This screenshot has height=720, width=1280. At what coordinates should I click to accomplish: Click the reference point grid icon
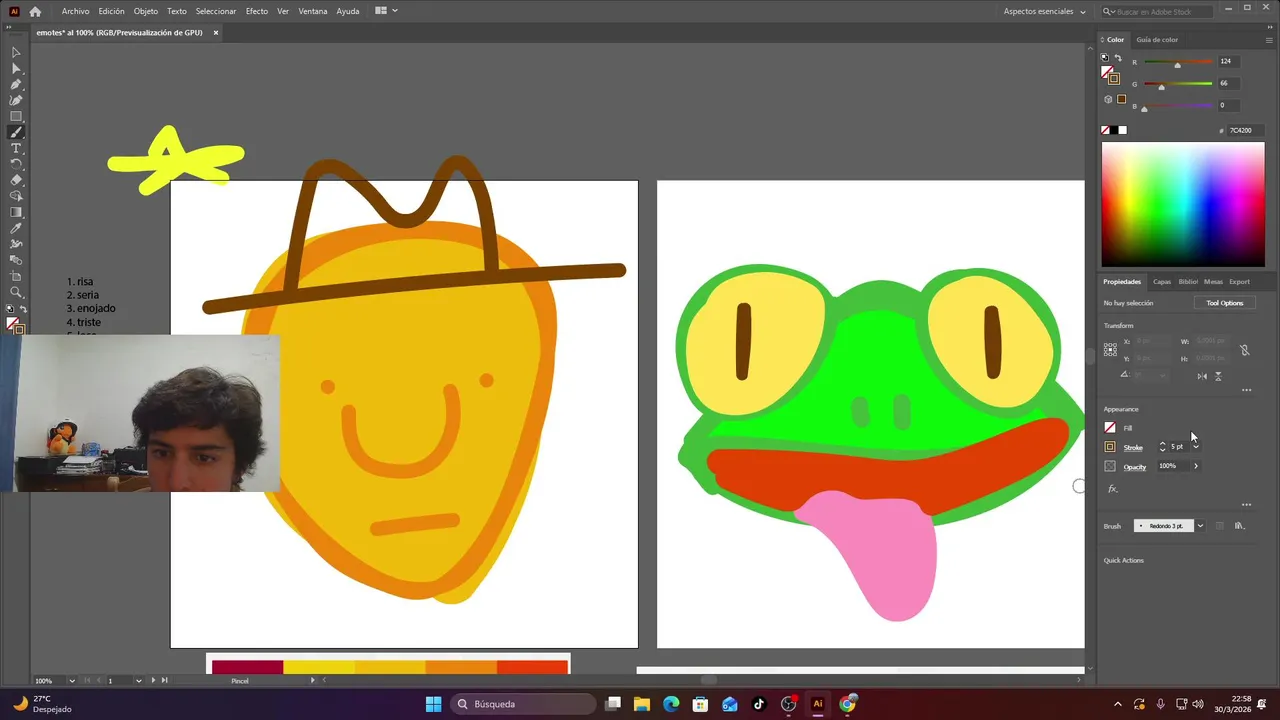(1110, 350)
